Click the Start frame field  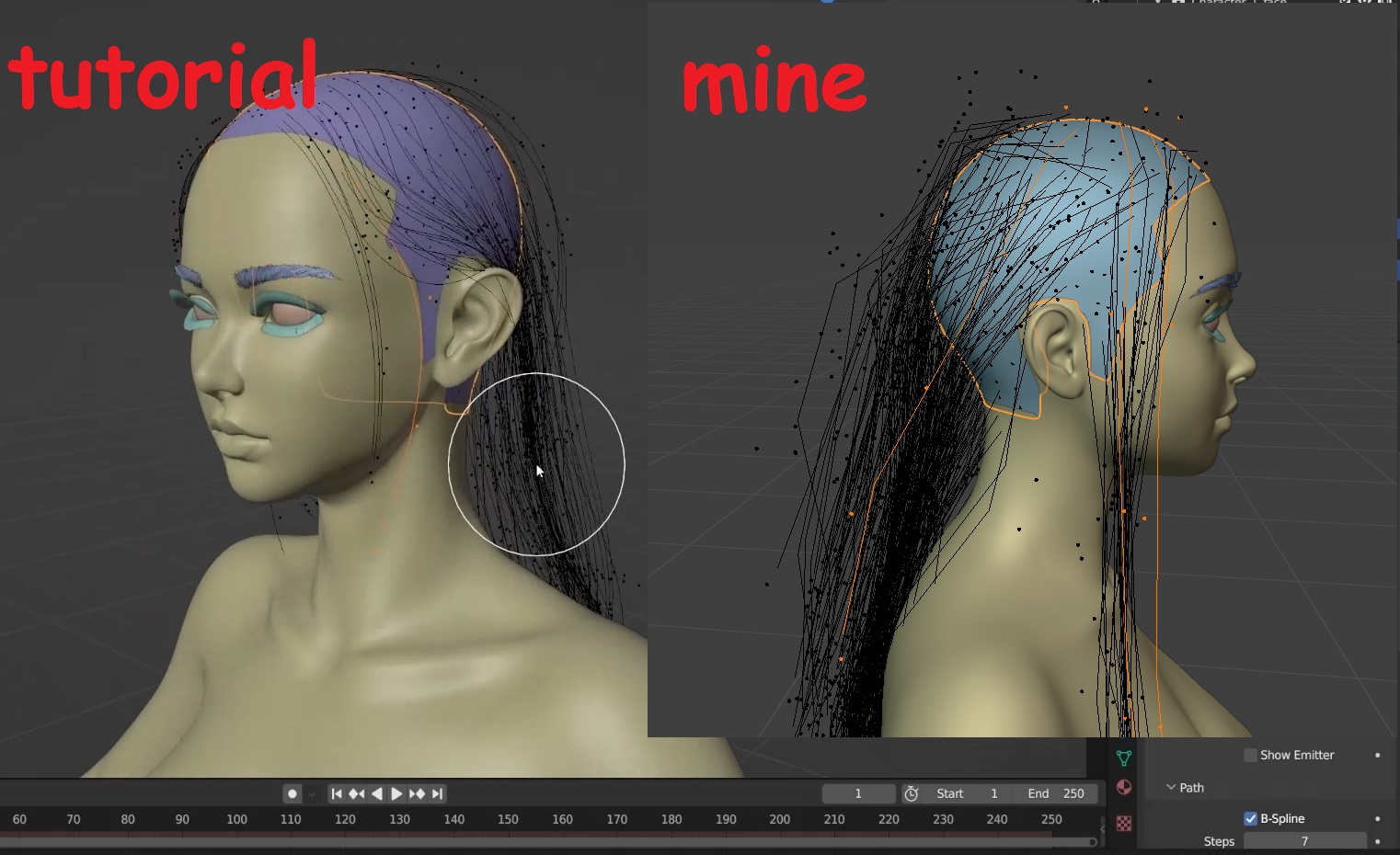pos(968,793)
